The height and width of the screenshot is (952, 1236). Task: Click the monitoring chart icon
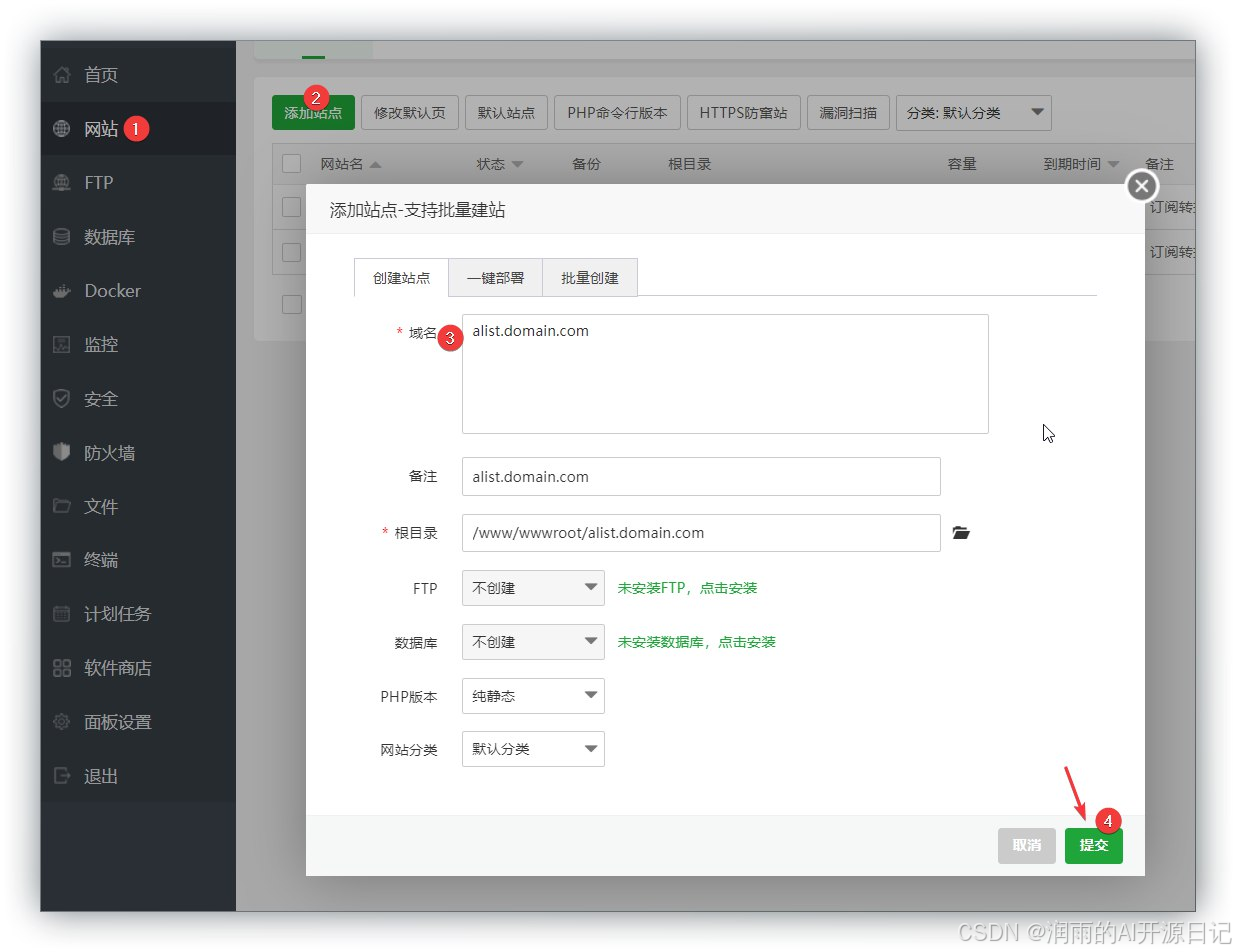[62, 345]
